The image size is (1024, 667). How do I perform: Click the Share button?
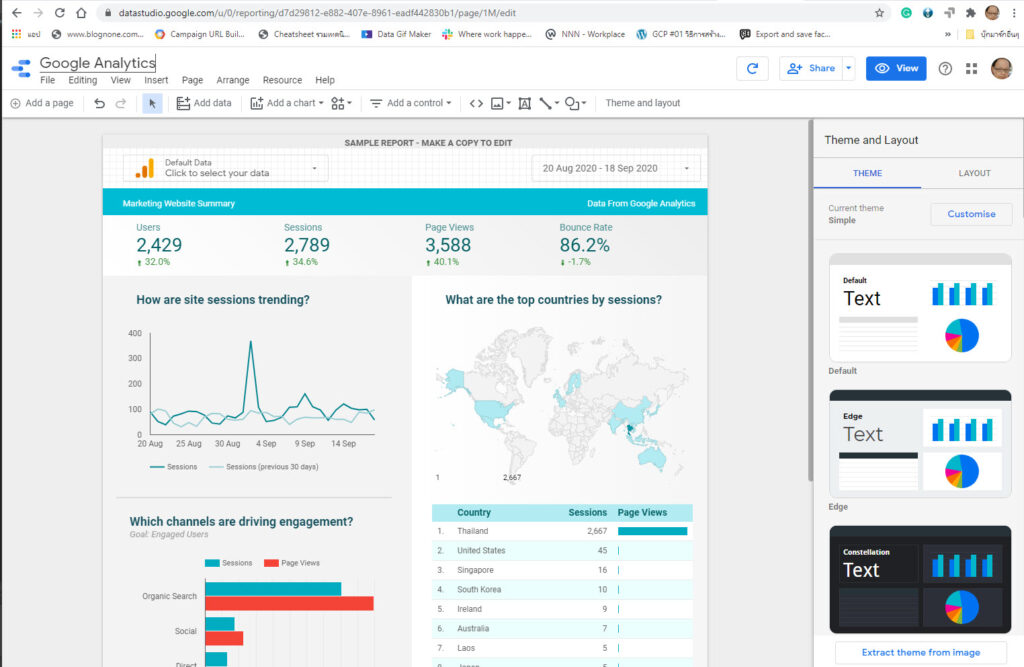coord(811,68)
